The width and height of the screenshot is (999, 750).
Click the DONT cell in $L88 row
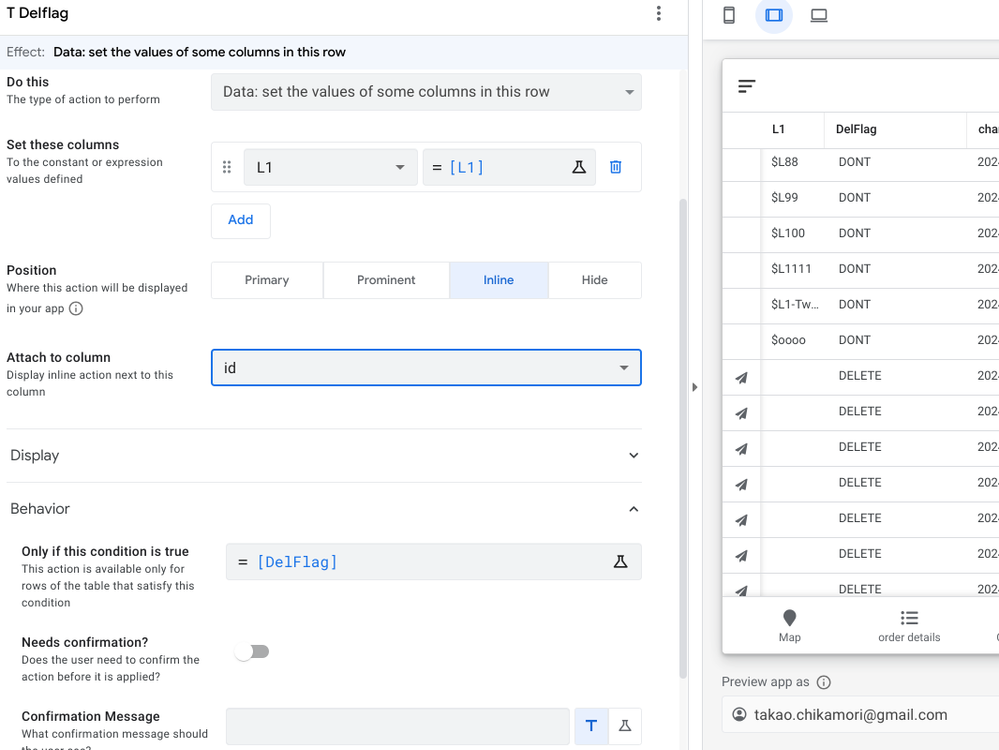pyautogui.click(x=854, y=162)
